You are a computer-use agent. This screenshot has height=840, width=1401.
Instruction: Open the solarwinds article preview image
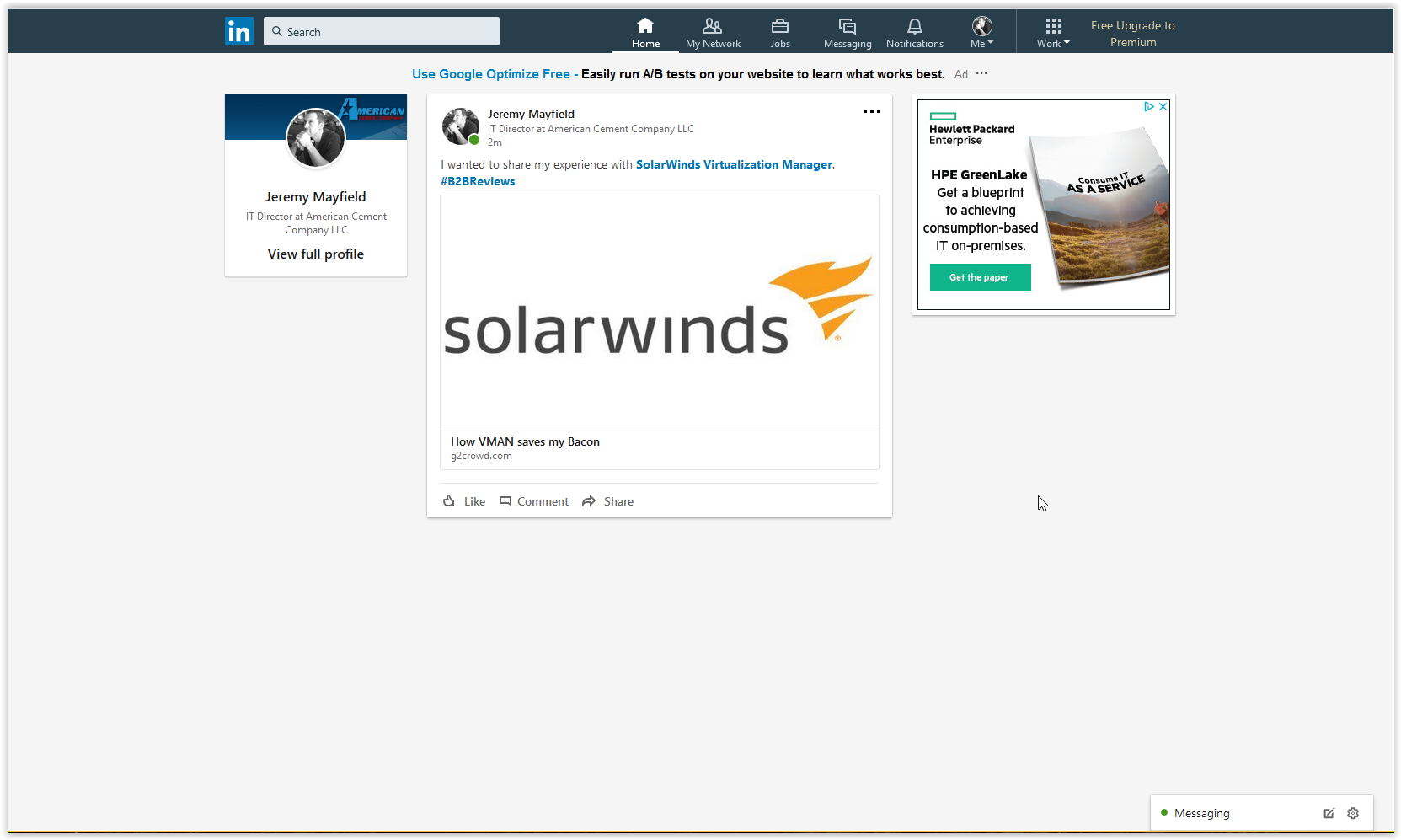[660, 310]
